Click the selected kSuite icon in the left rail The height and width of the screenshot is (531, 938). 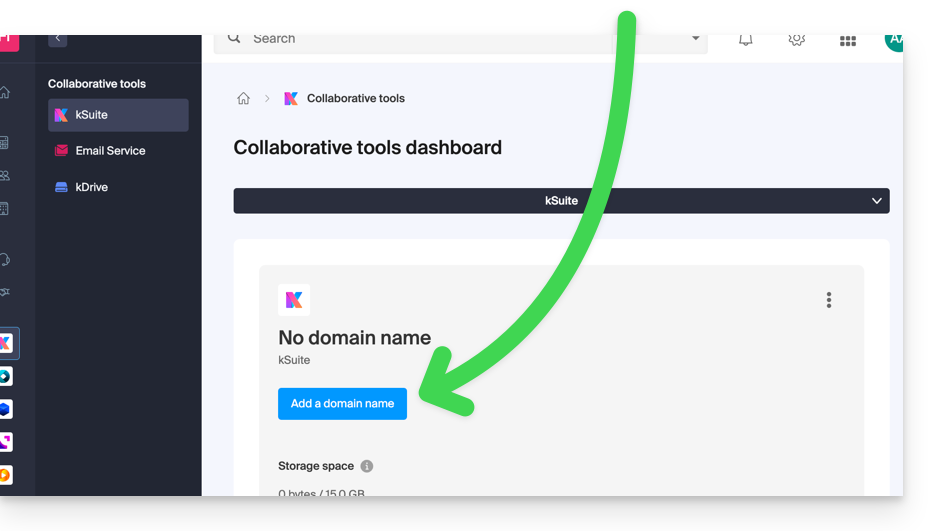click(6, 343)
